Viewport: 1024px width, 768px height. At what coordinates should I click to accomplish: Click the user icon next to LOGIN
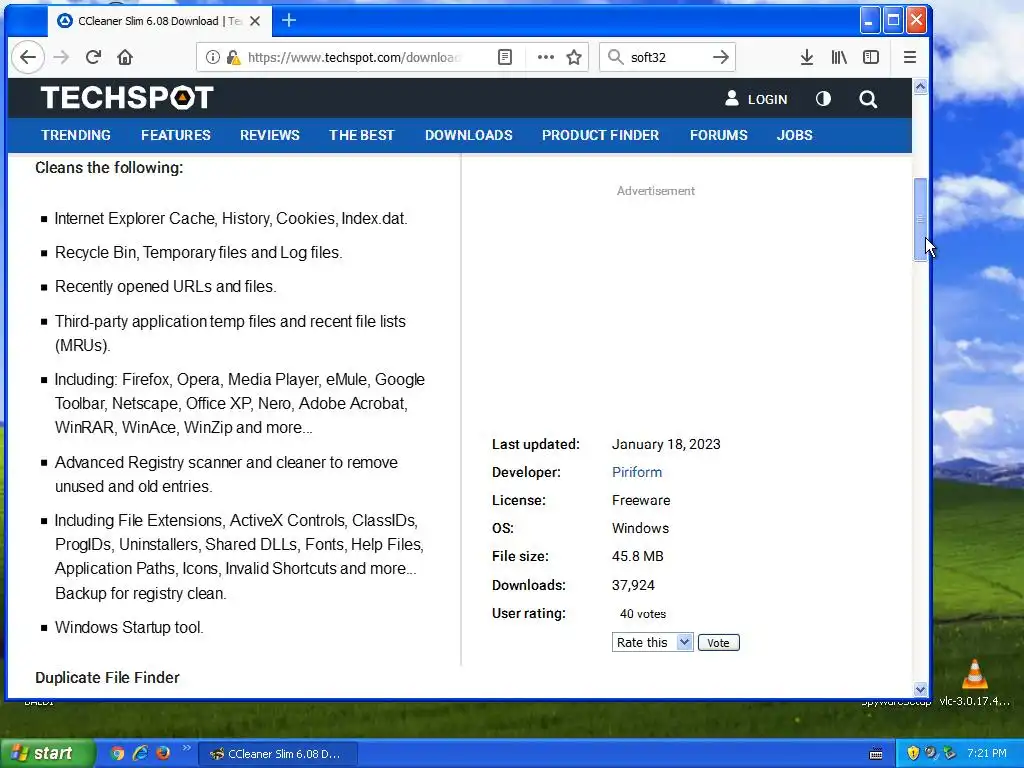pyautogui.click(x=731, y=99)
